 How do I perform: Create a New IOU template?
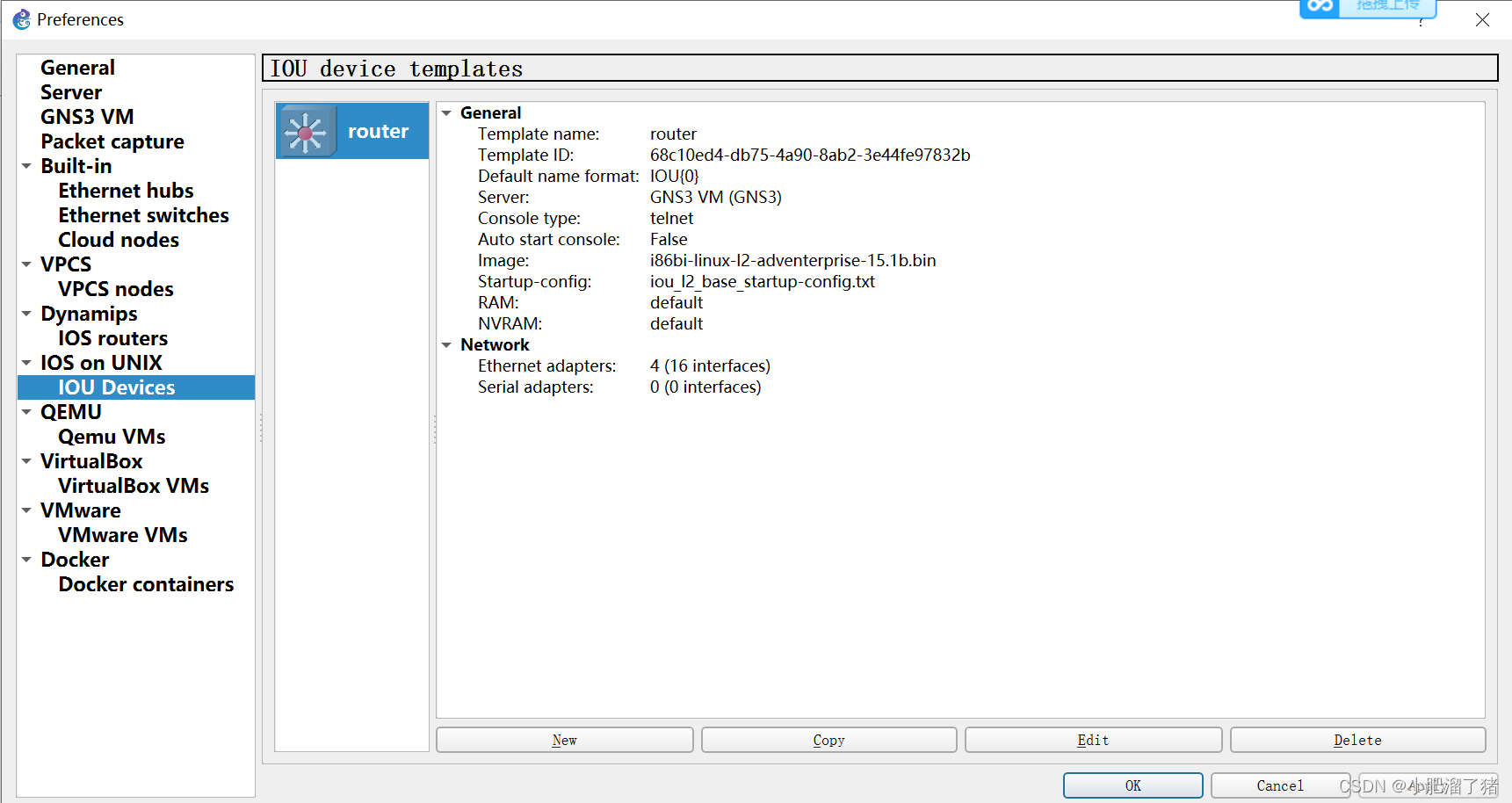click(565, 740)
